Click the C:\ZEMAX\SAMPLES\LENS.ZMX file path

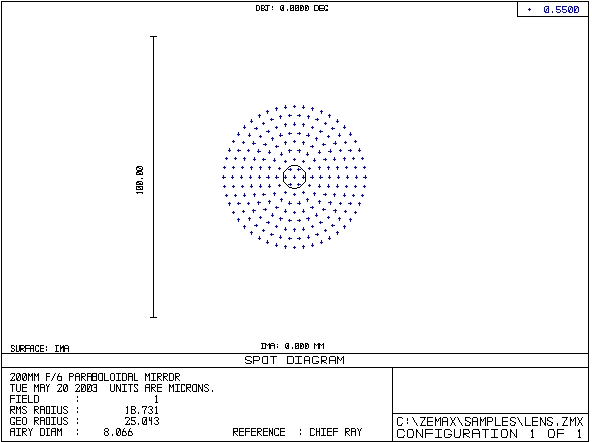point(490,422)
